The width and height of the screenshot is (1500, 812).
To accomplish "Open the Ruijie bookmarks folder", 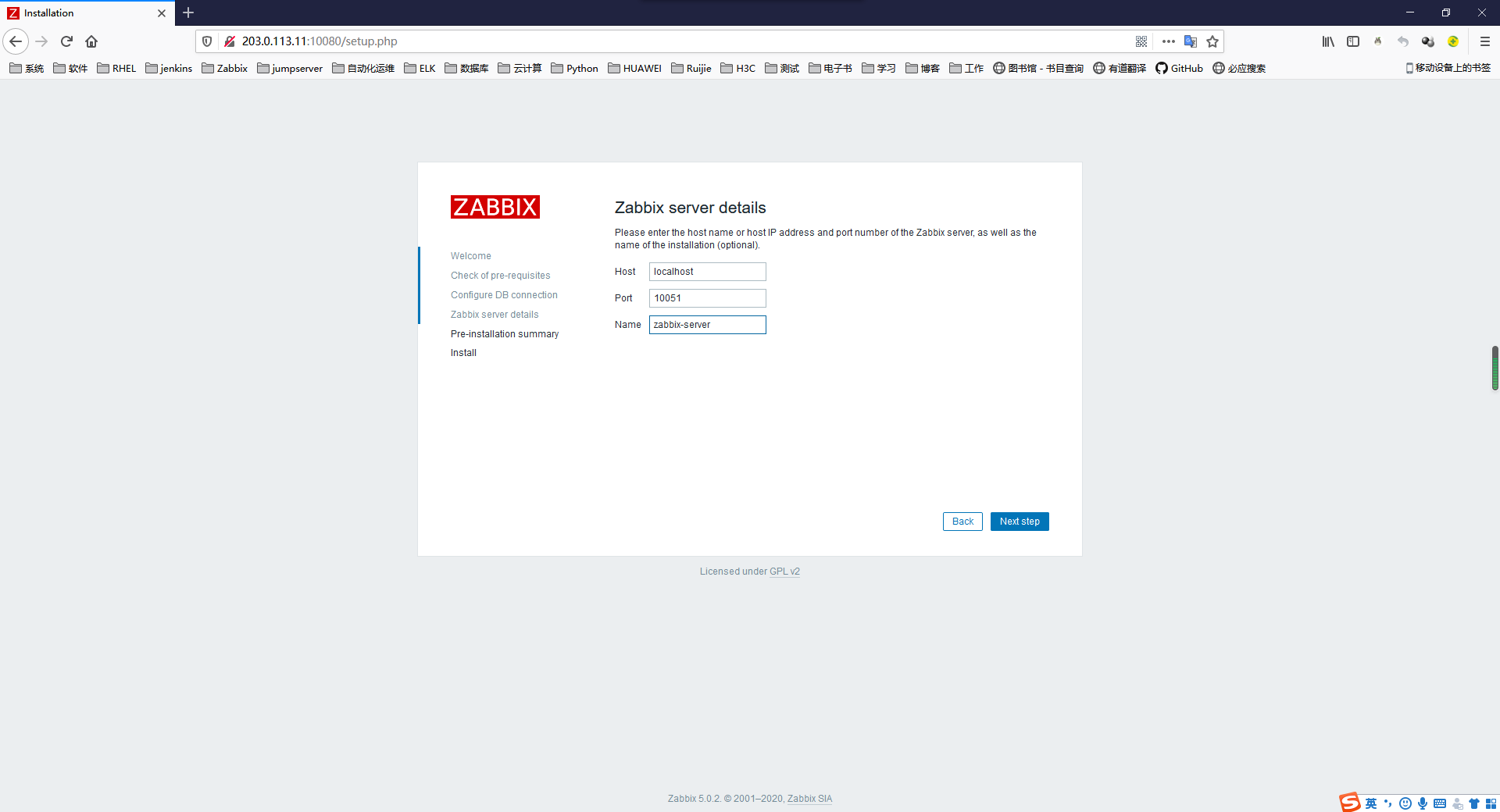I will [x=691, y=68].
